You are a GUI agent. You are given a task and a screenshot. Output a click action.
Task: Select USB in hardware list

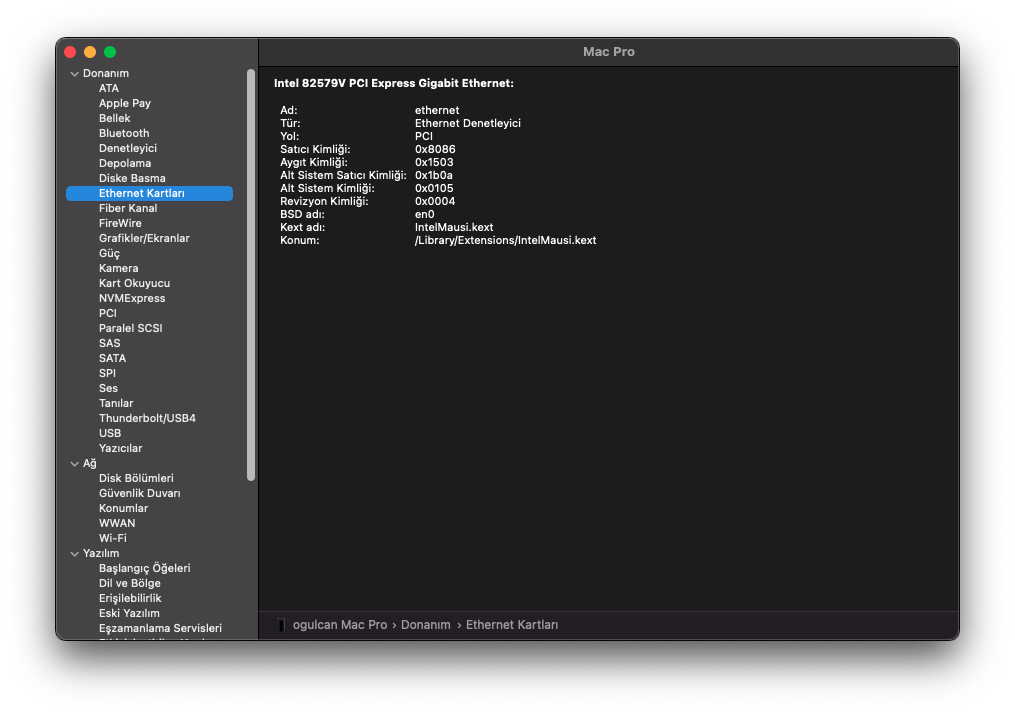click(110, 433)
